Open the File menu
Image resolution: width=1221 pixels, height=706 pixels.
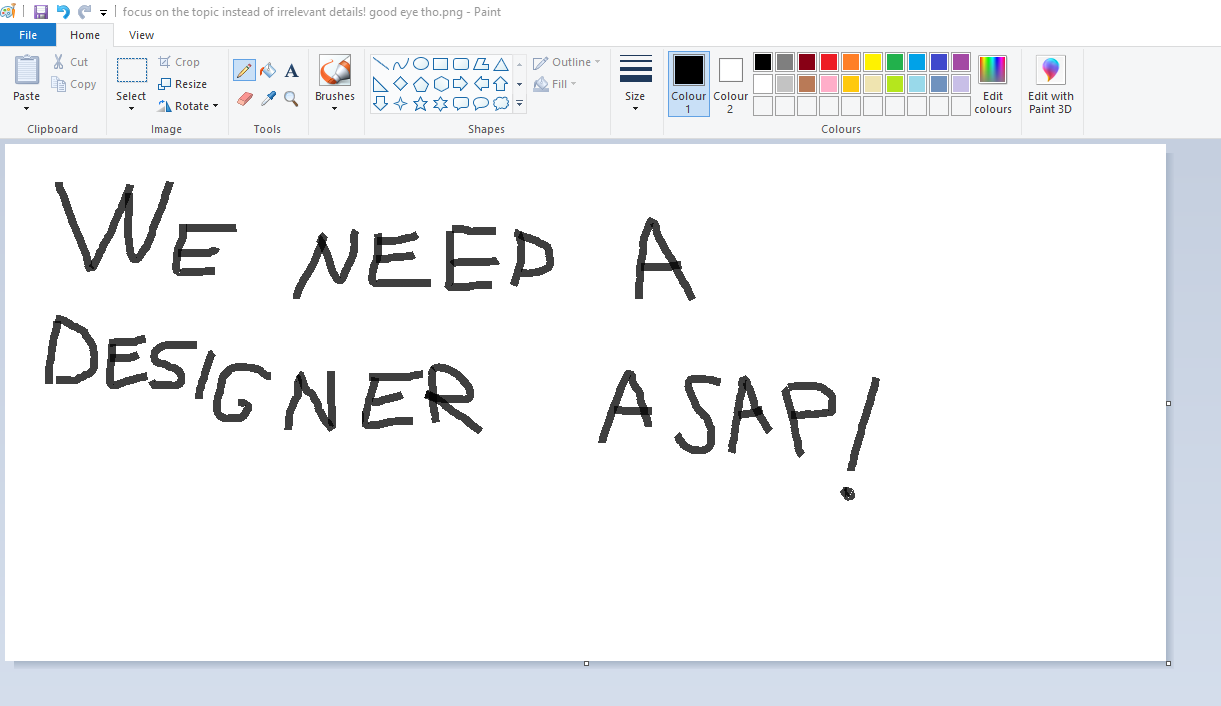[x=28, y=35]
